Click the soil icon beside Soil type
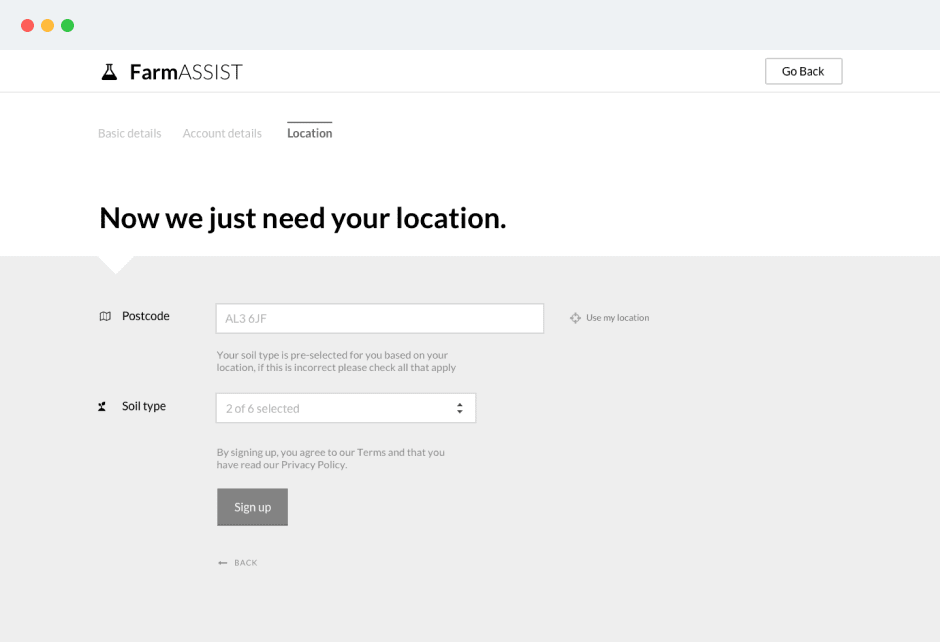This screenshot has width=940, height=642. click(x=101, y=406)
